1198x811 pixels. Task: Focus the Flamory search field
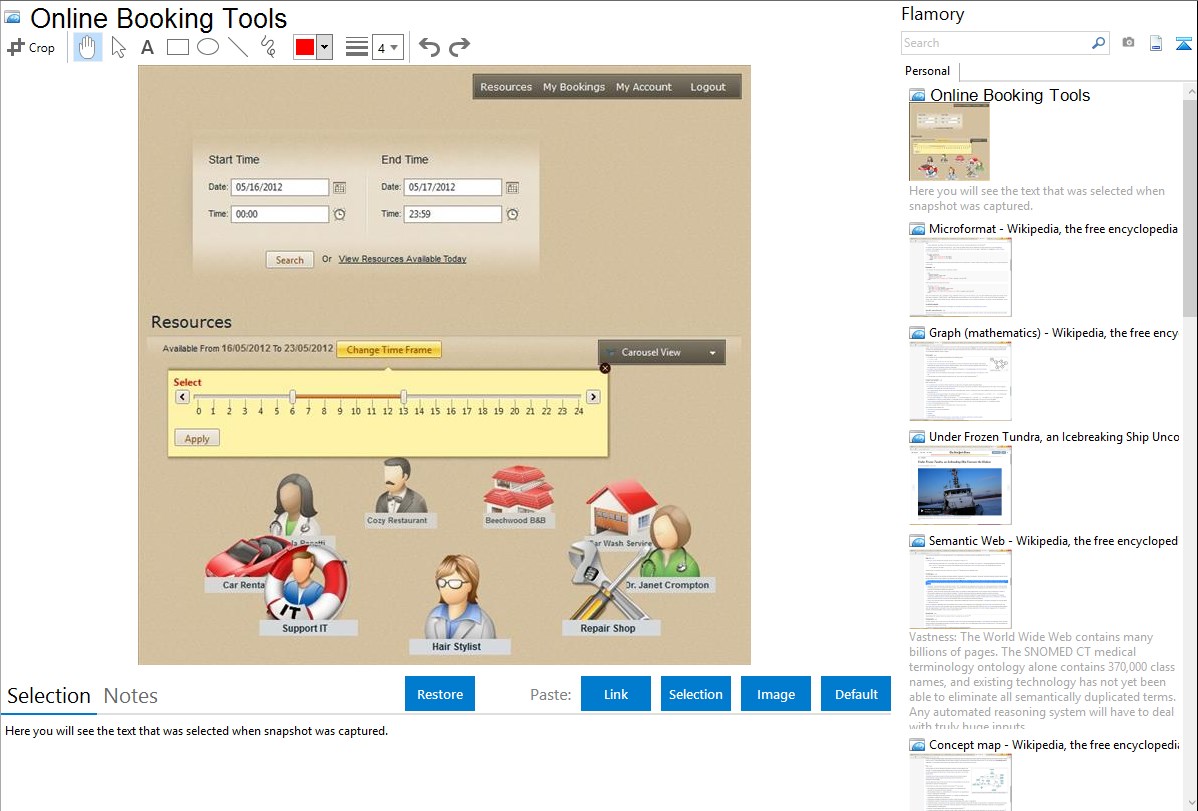coord(995,43)
